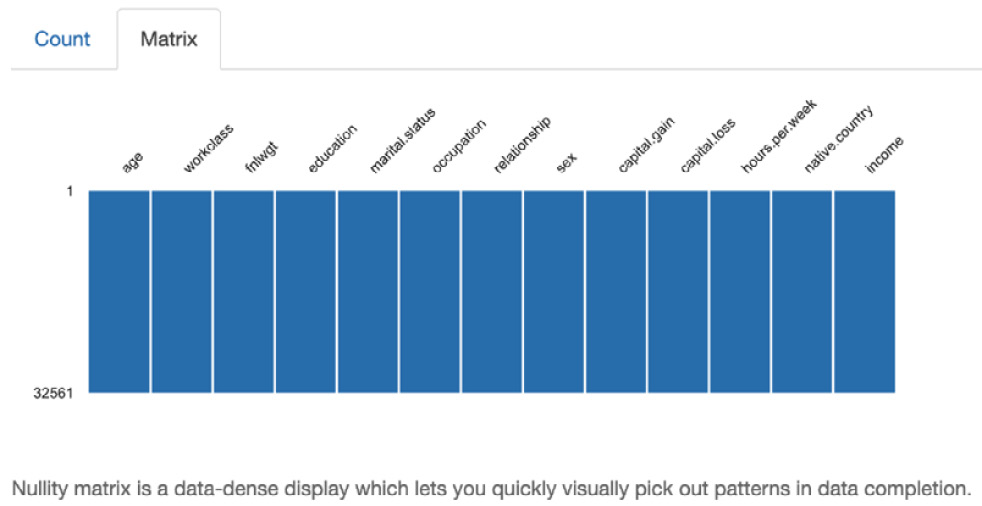Screen dimensions: 982x506
Task: Select the fnlwgt column bar
Action: [244, 292]
